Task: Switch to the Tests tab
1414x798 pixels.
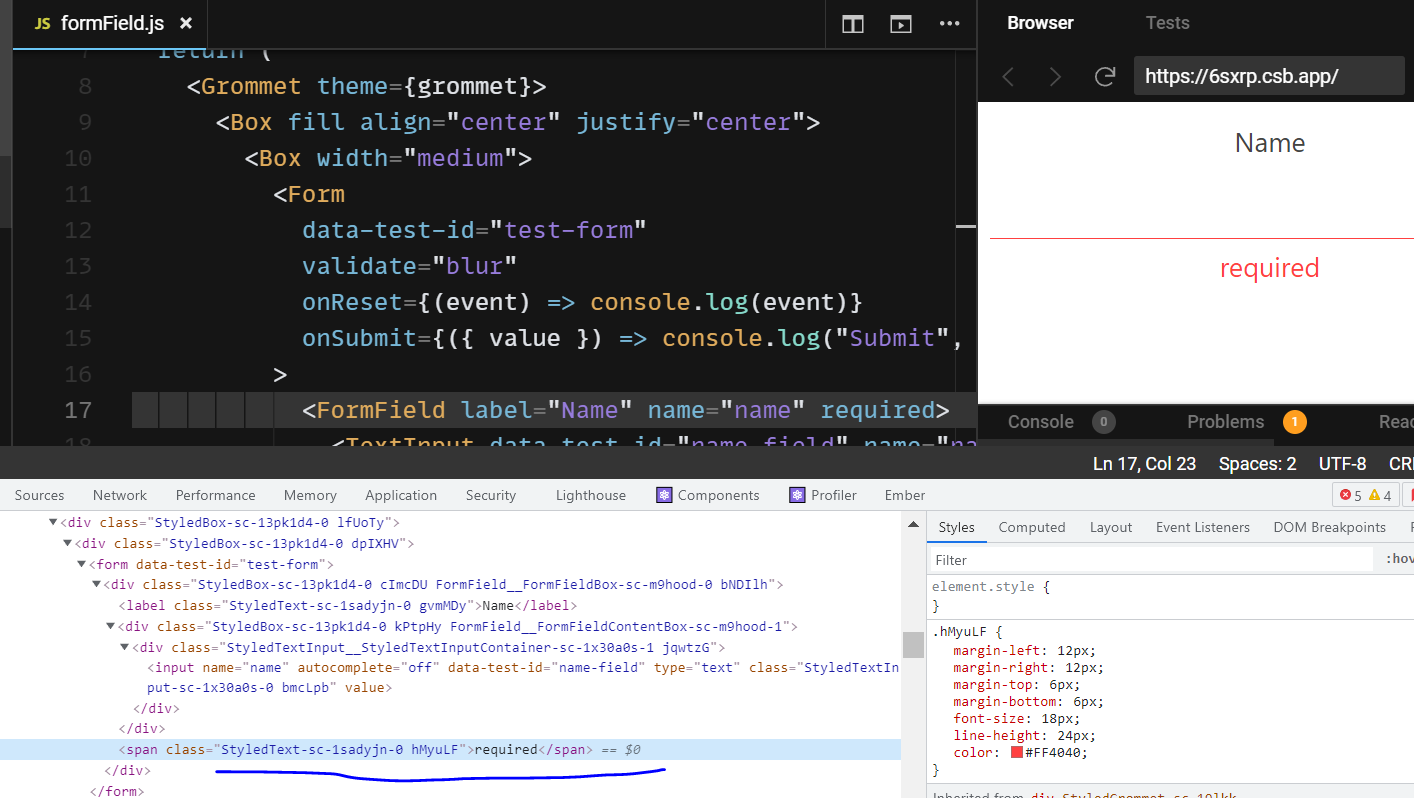Action: click(1167, 22)
